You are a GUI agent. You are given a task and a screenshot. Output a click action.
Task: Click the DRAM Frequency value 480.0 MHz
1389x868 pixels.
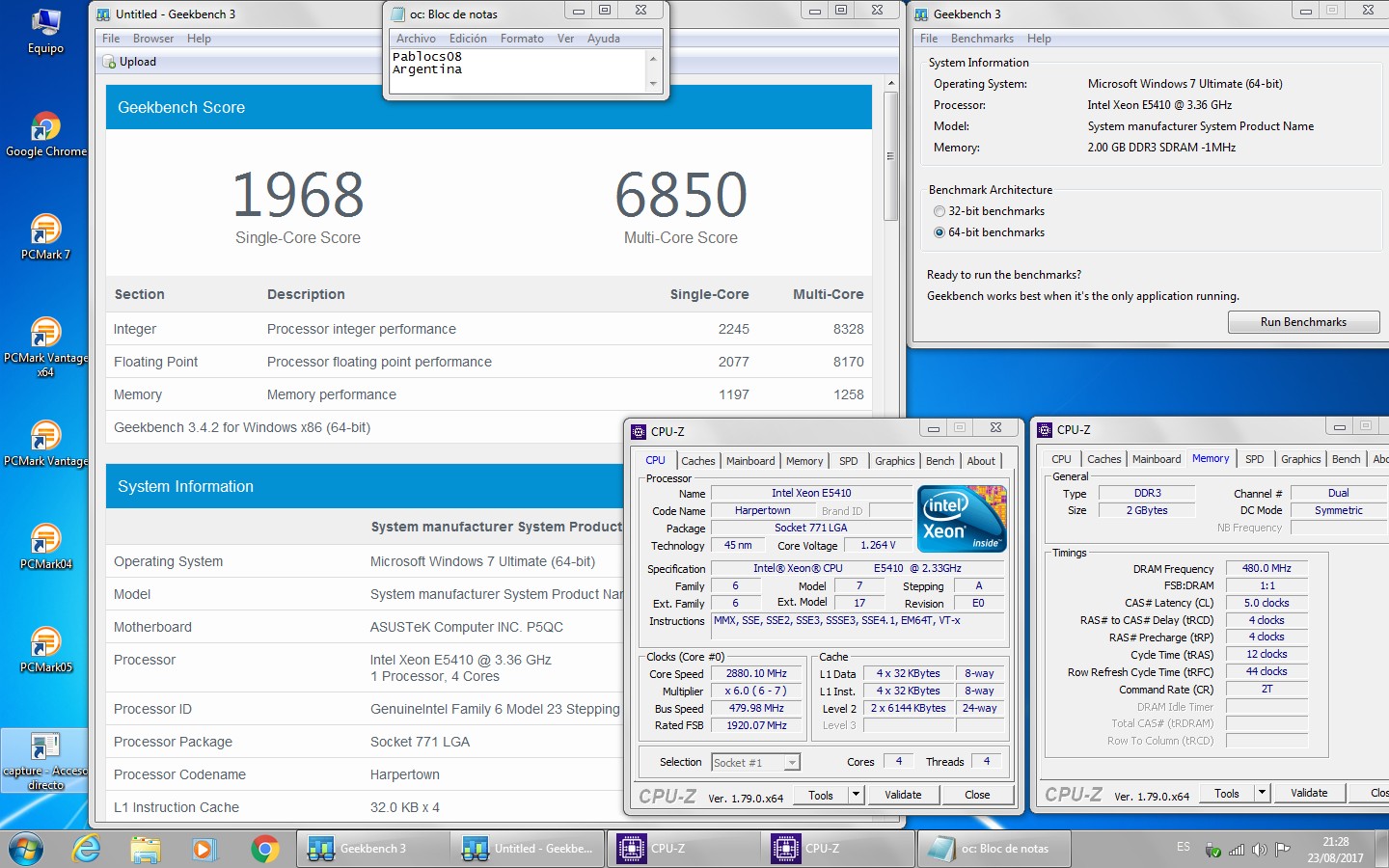1266,568
